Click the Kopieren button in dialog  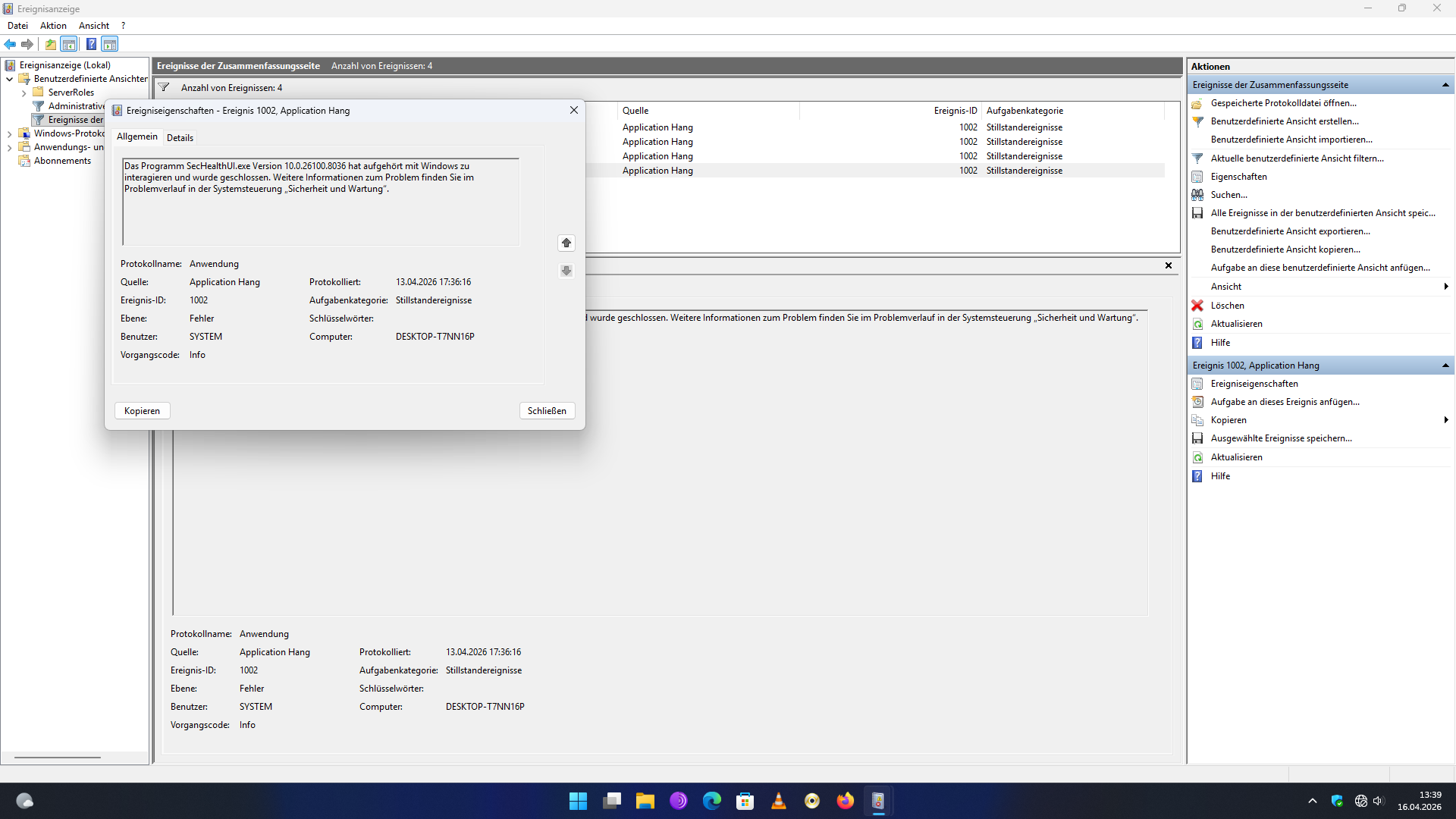[142, 410]
